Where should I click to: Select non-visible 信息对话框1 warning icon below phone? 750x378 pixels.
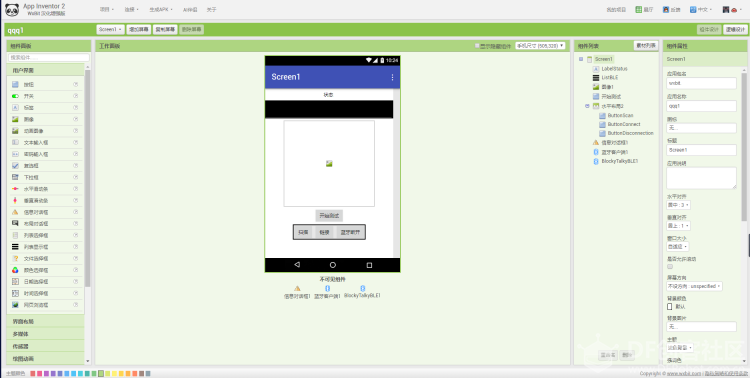click(297, 289)
